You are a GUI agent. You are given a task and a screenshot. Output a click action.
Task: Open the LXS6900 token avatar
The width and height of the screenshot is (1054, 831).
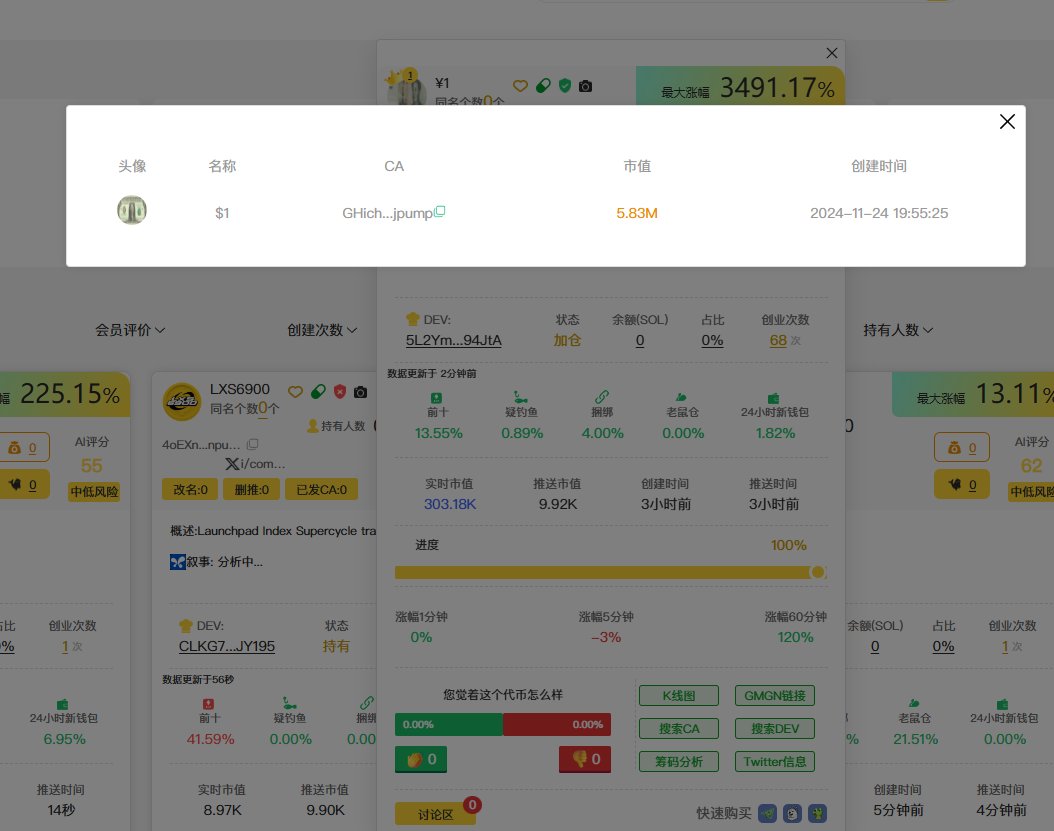click(182, 401)
